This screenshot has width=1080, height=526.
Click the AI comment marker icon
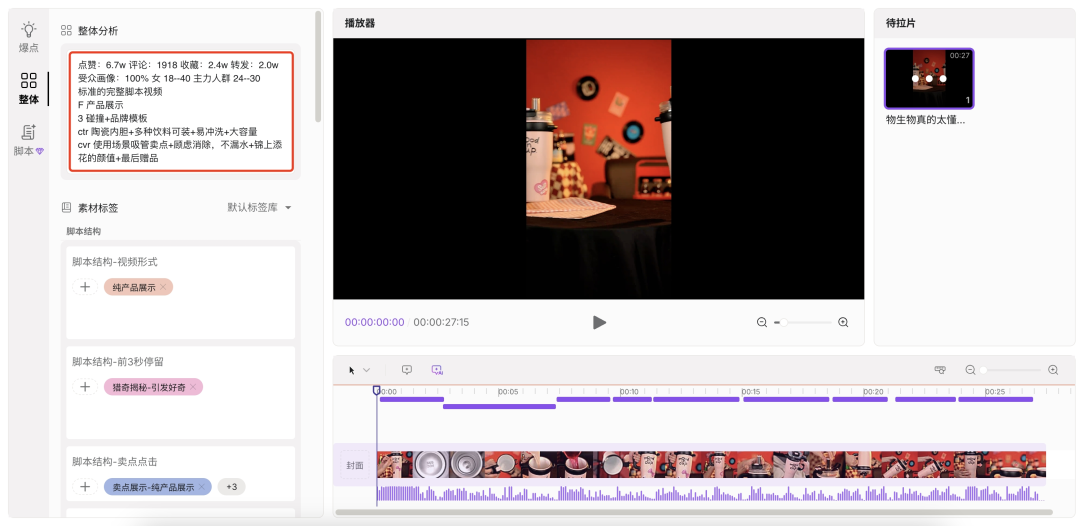pos(437,370)
